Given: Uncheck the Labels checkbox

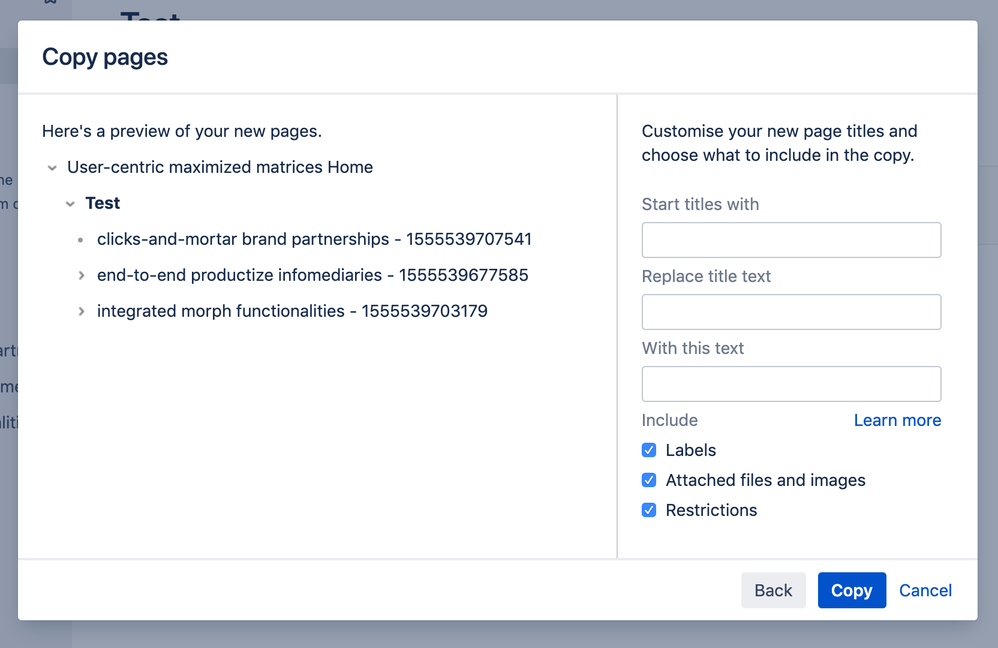Looking at the screenshot, I should click(x=649, y=450).
